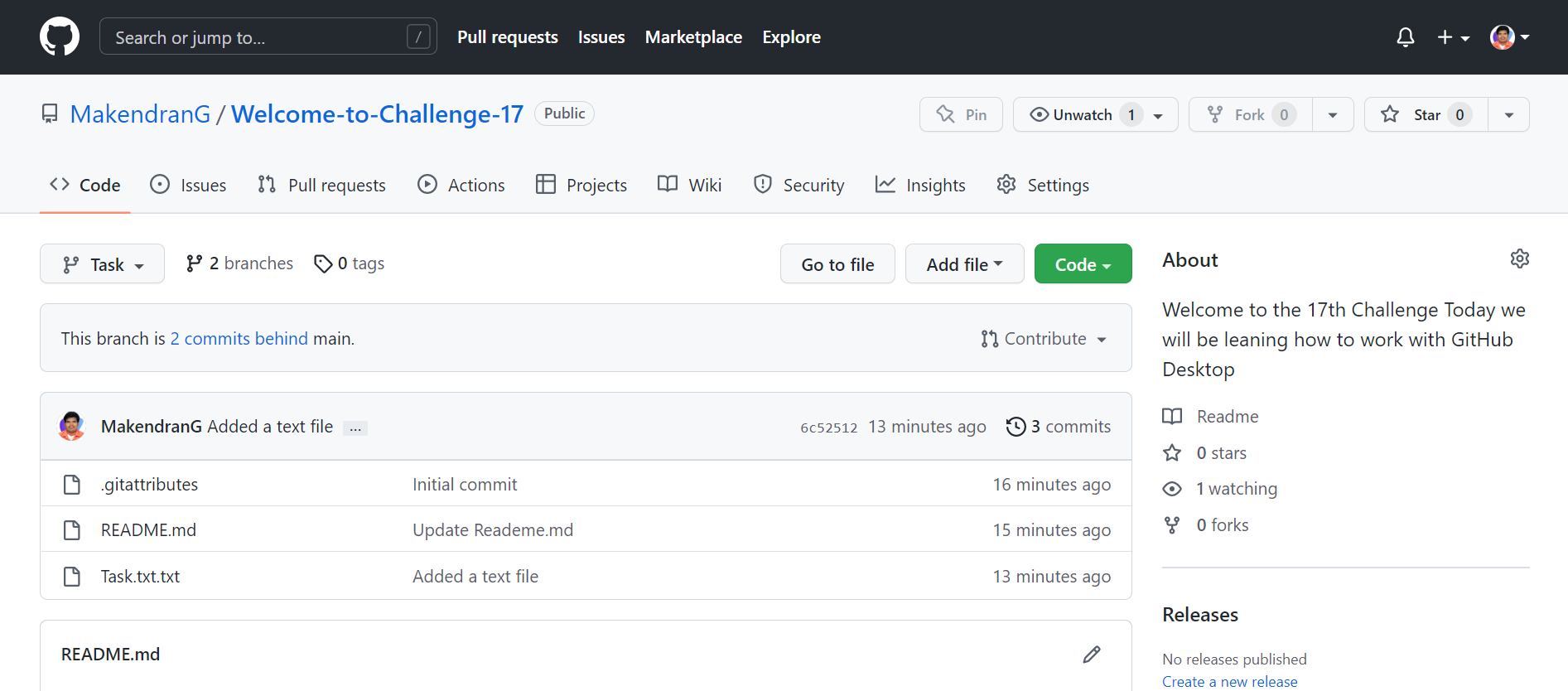
Task: Focus the Search or jump to field
Action: pos(268,36)
